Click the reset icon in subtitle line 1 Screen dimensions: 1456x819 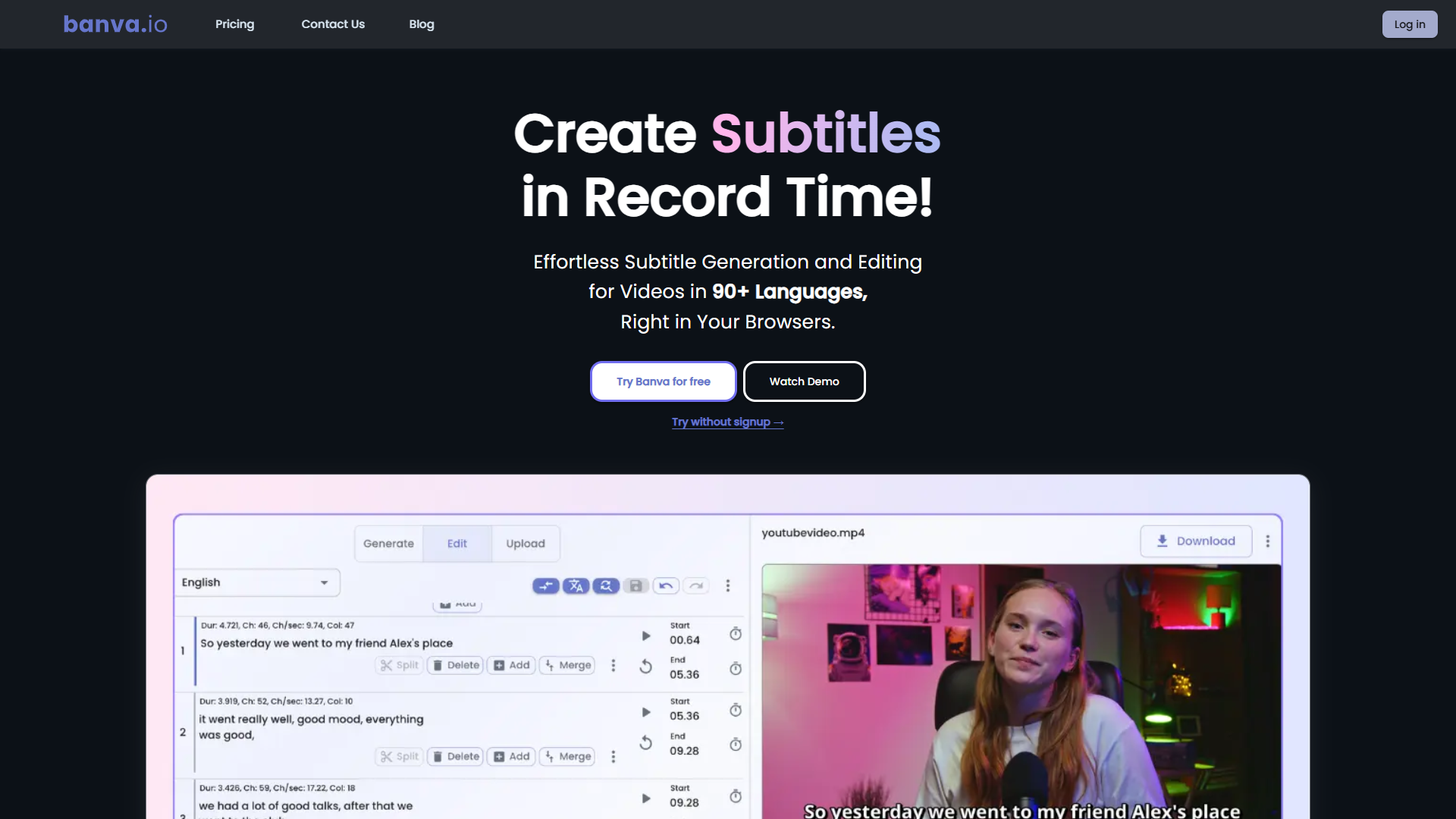click(646, 667)
